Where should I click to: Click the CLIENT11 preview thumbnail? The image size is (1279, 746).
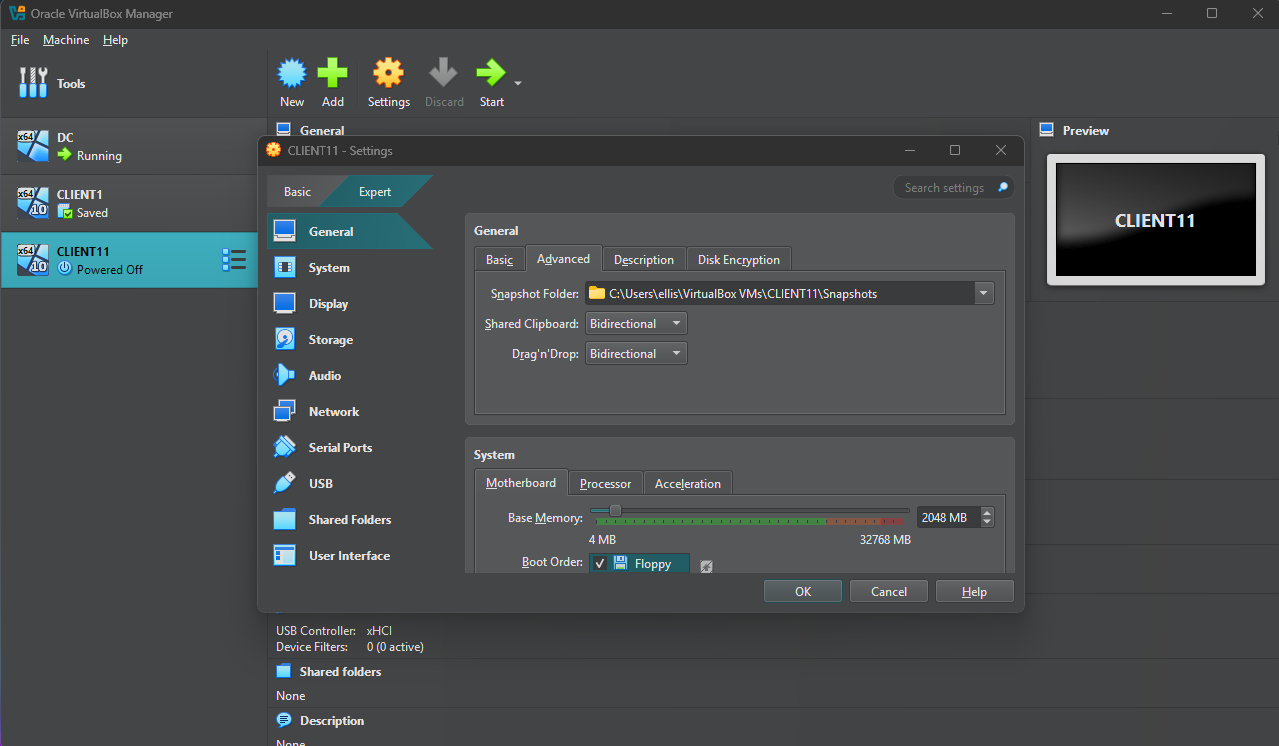point(1155,219)
